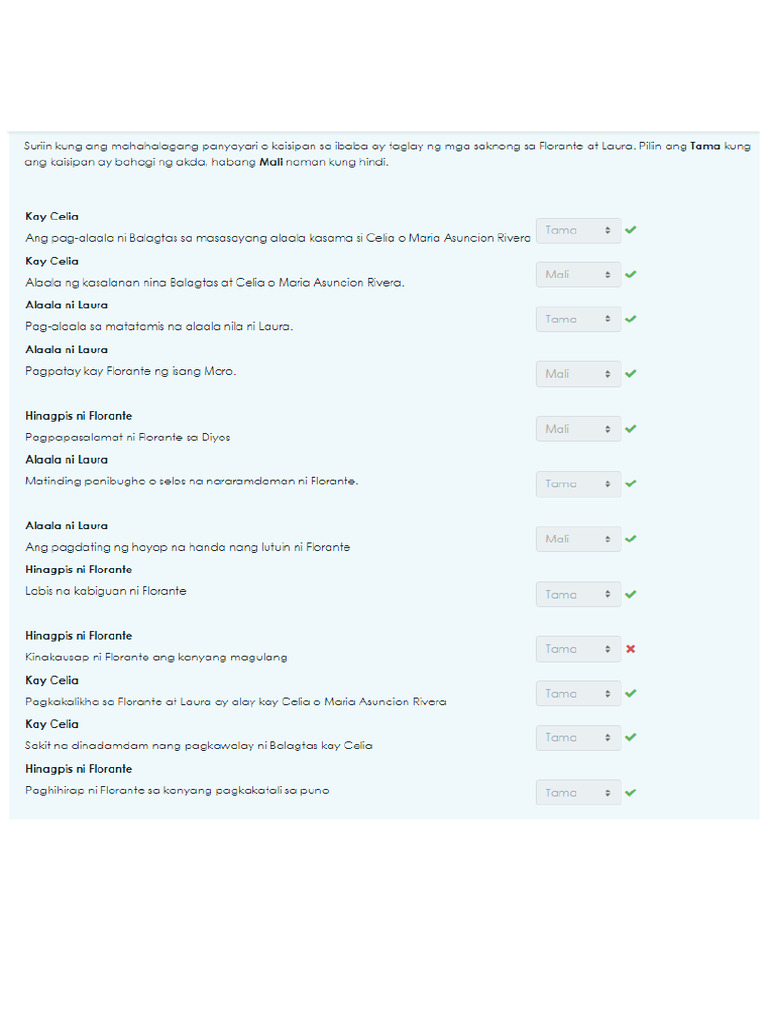Click the statement "Pagpapasalamat ni Florante sa Diyos"

tap(128, 437)
